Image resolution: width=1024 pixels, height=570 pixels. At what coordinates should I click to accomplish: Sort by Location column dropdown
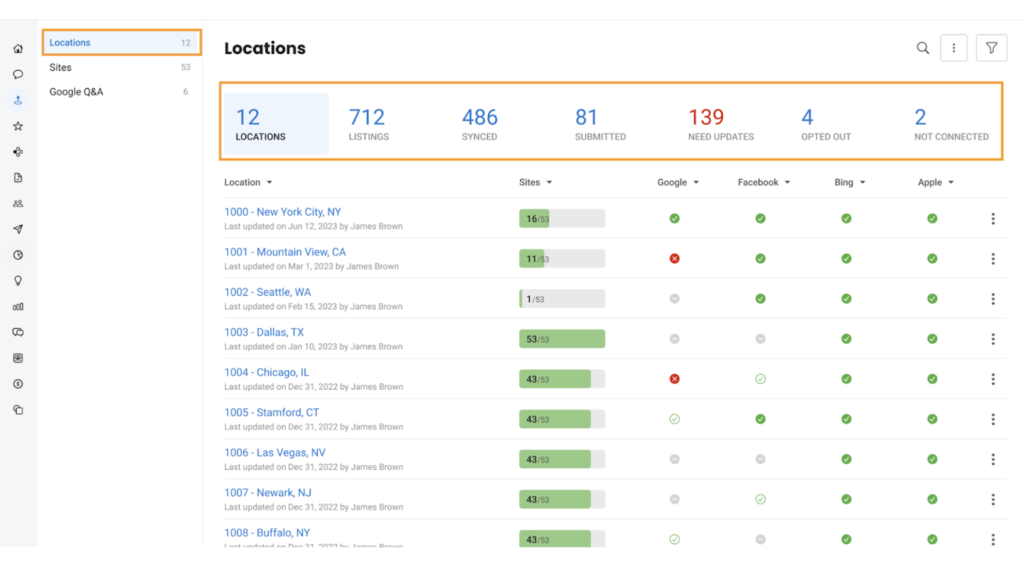[x=248, y=182]
